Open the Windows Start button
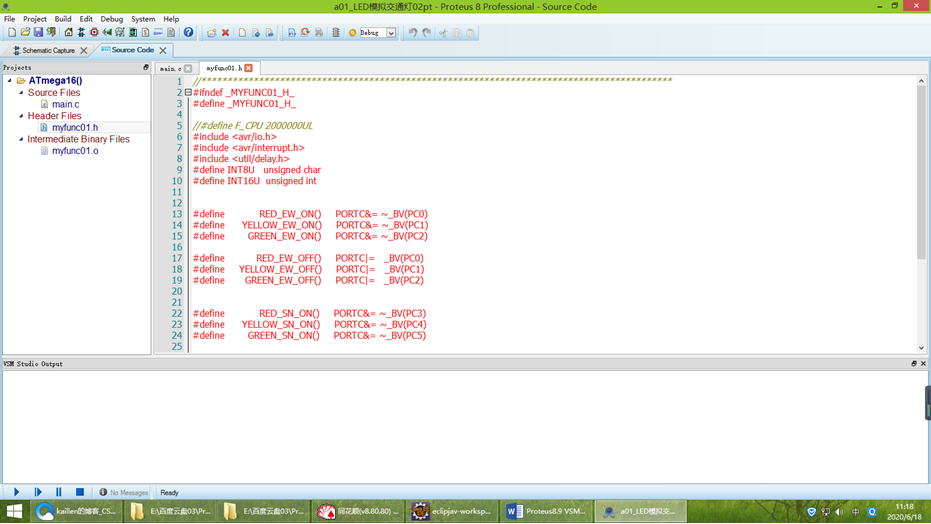 (15, 511)
